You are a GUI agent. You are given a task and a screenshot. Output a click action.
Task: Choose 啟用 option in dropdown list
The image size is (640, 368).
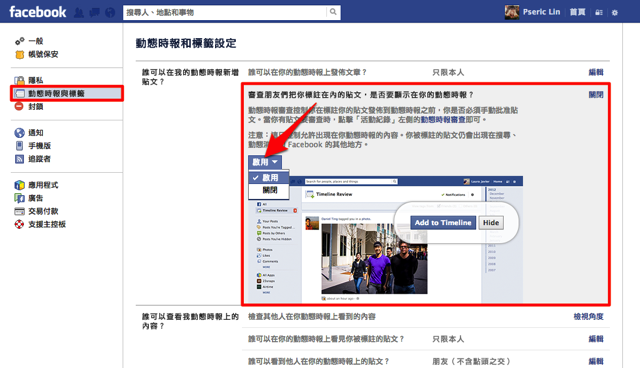tap(269, 177)
